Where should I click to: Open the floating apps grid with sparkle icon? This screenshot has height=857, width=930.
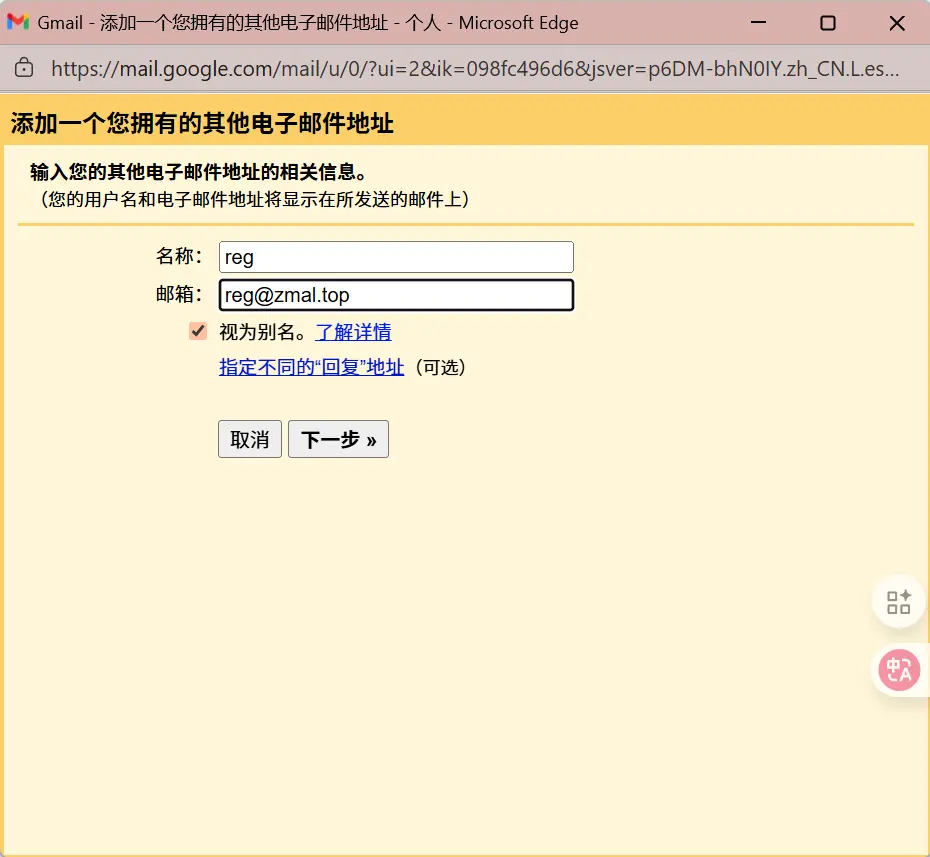pos(898,601)
